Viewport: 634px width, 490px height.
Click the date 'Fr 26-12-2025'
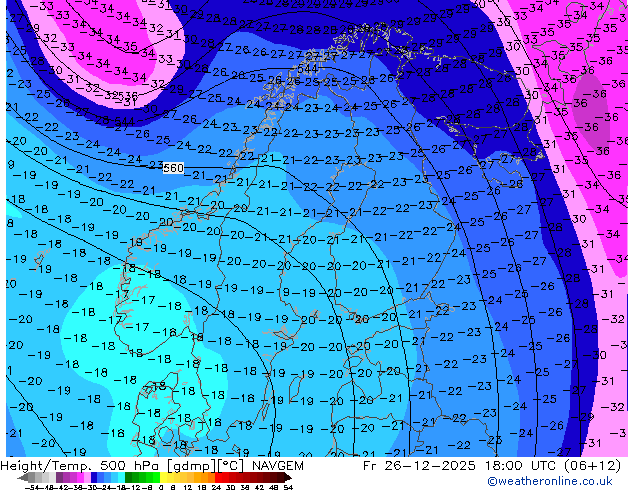pos(419,466)
